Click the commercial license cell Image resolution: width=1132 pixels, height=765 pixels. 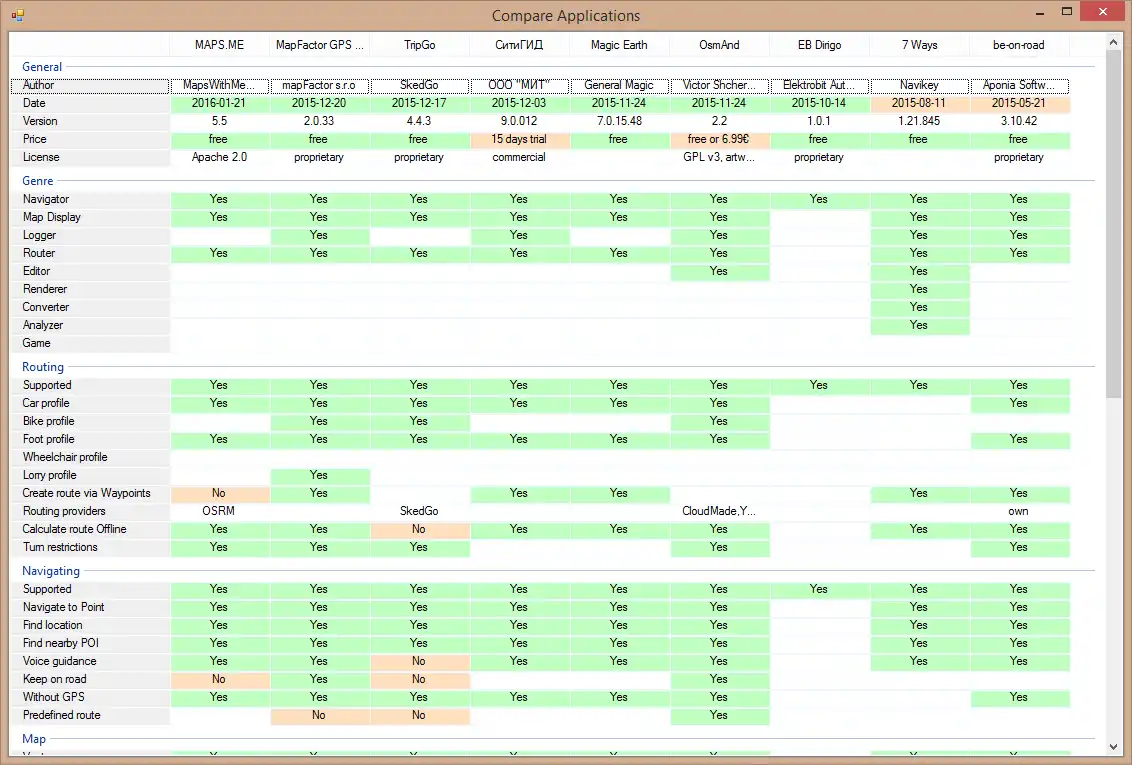519,157
